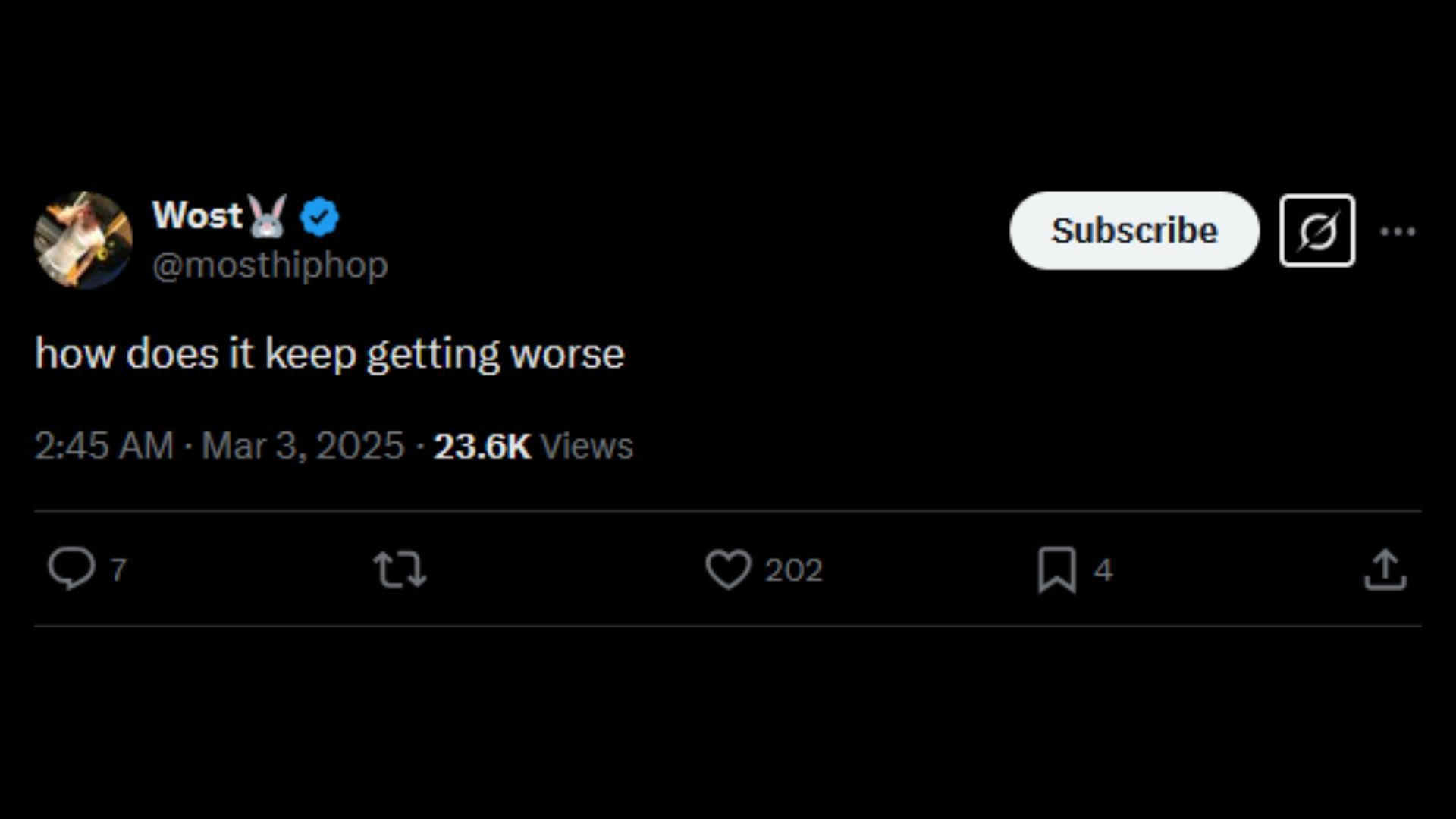
Task: Bookmark the tweet with the bookmark icon
Action: 1056,570
